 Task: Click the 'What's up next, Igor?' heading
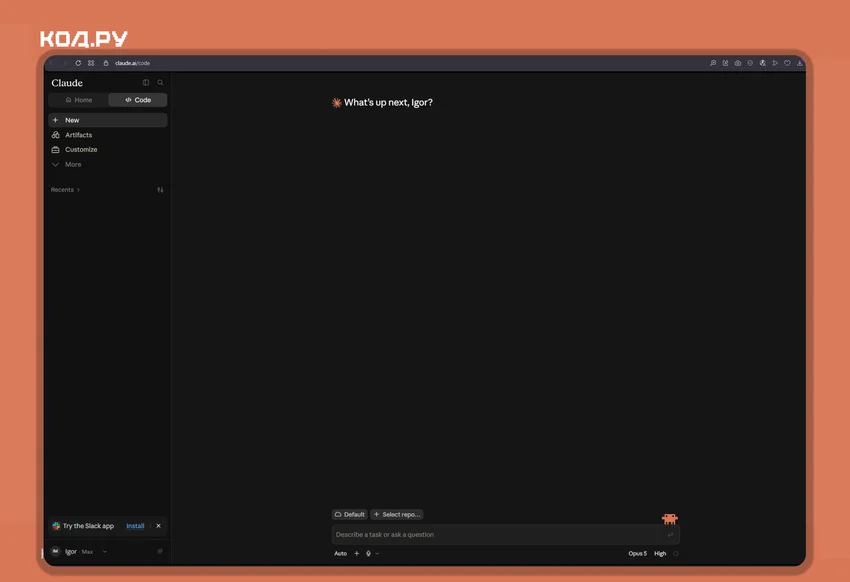pos(388,102)
